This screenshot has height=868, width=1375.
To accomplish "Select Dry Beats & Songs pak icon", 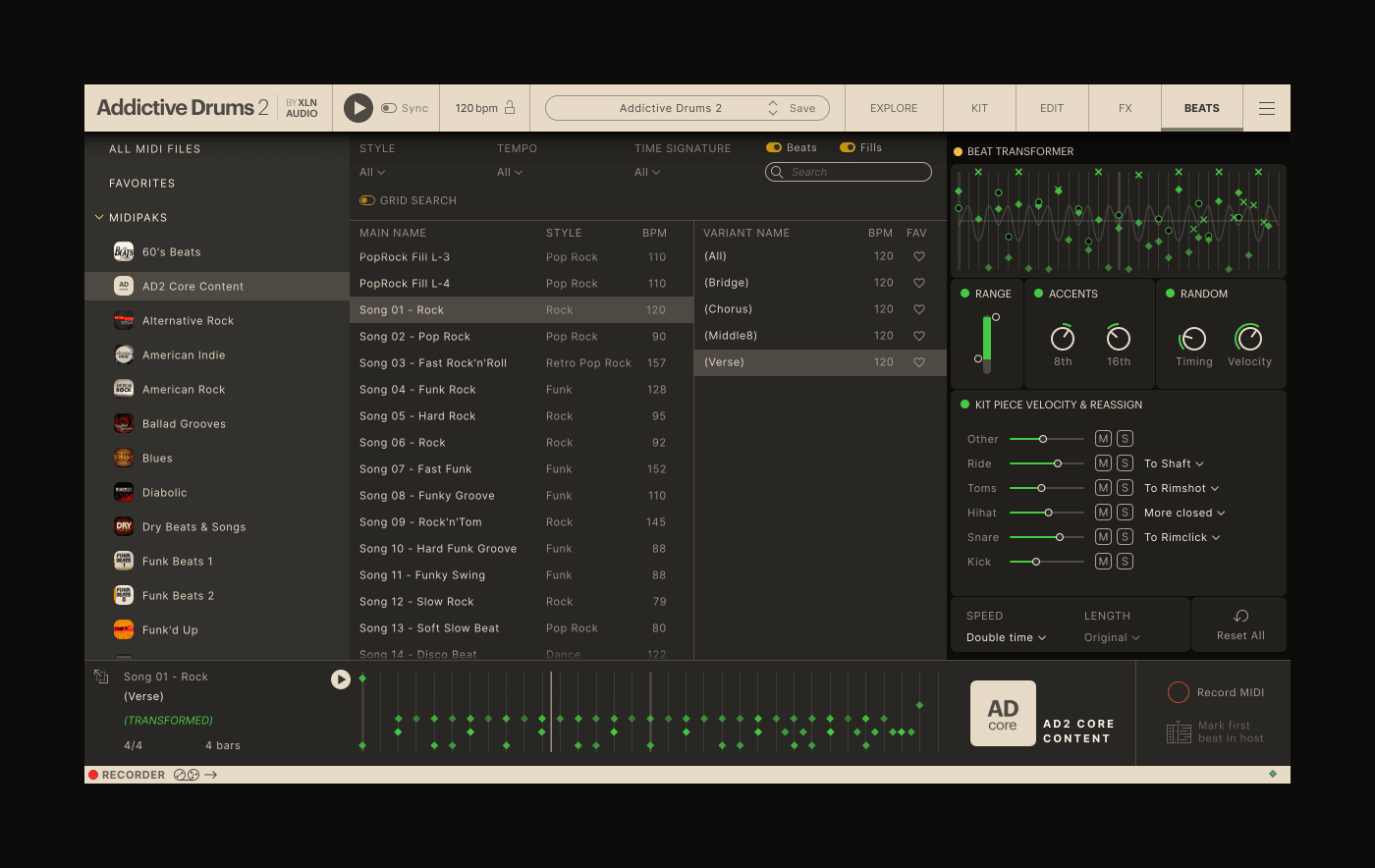I will (x=124, y=526).
